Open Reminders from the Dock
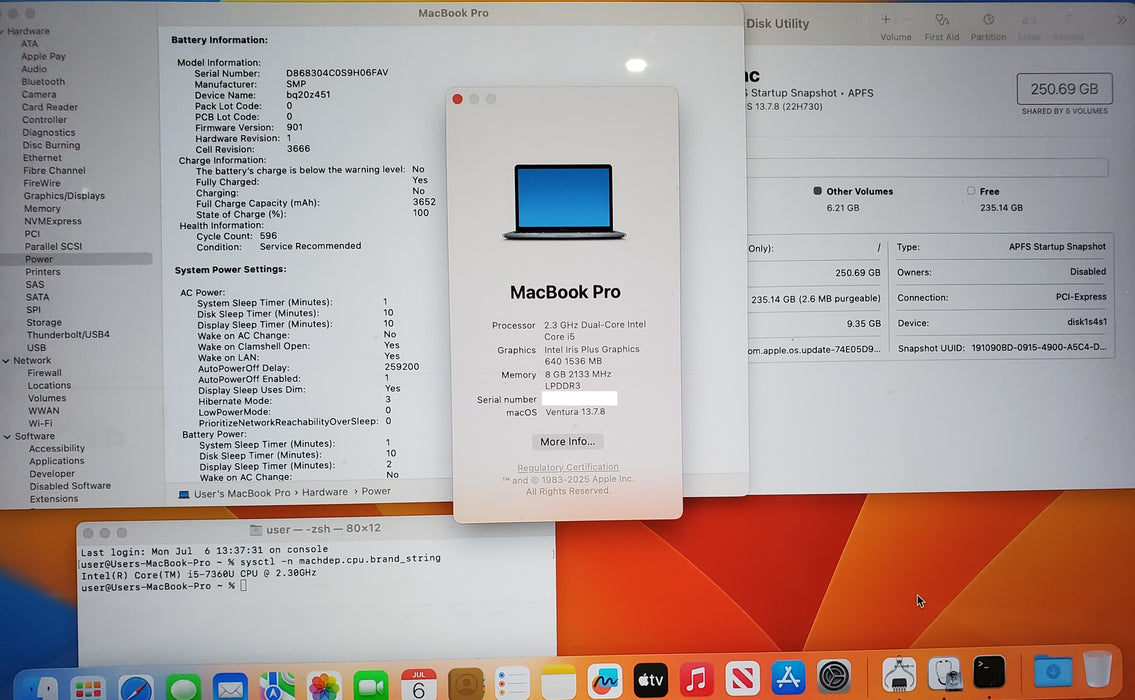This screenshot has width=1135, height=700. tap(512, 683)
